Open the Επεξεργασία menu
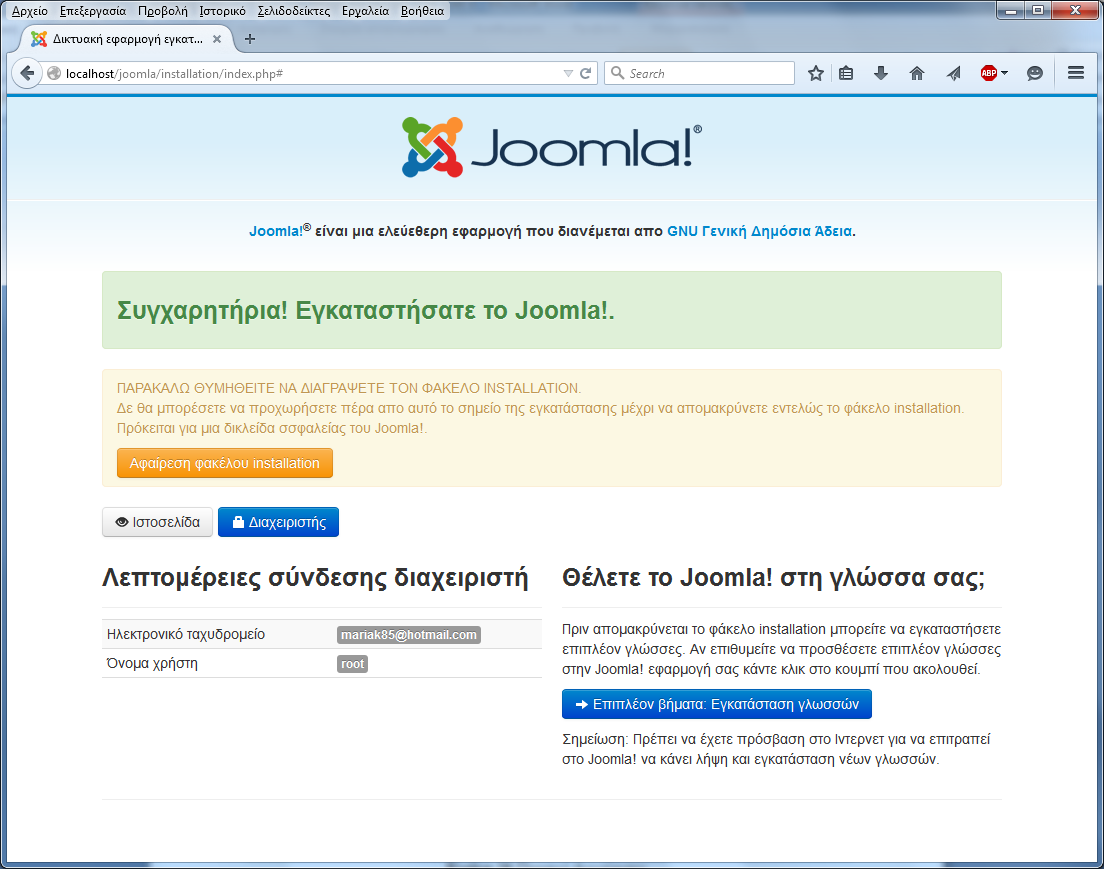 93,11
